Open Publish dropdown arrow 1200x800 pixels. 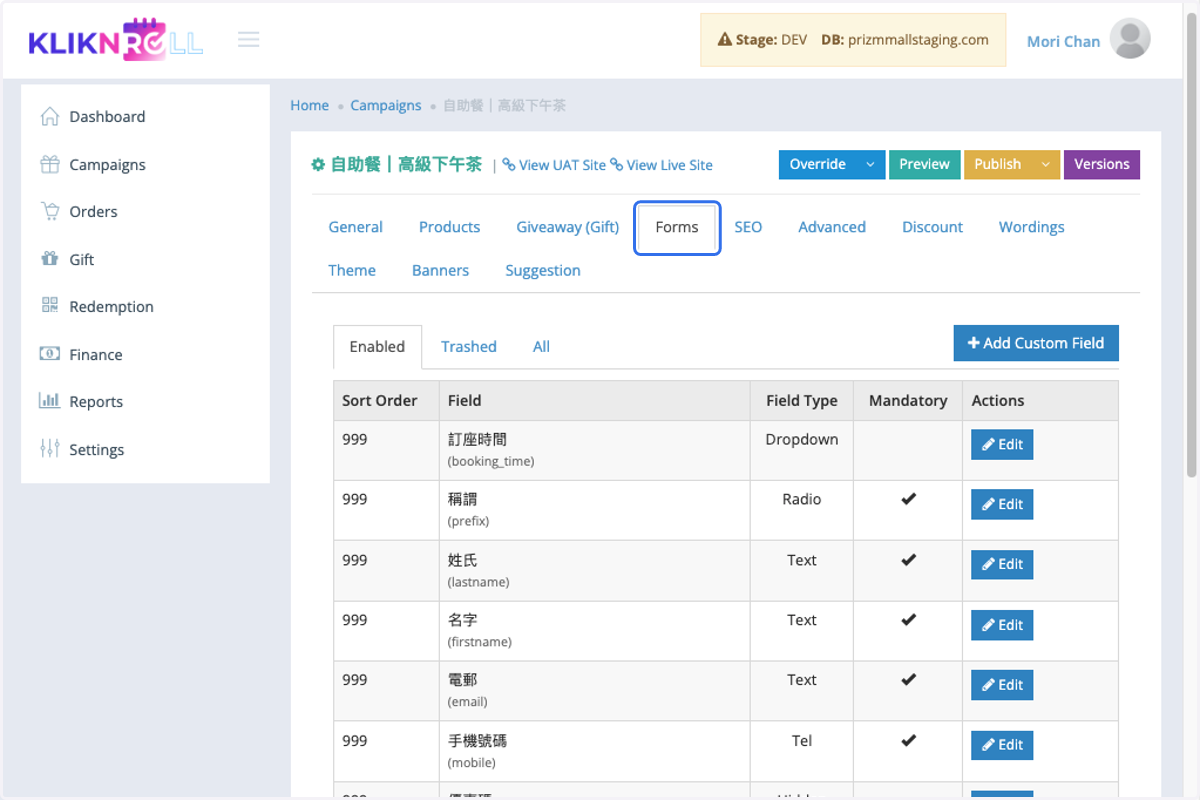[1046, 165]
